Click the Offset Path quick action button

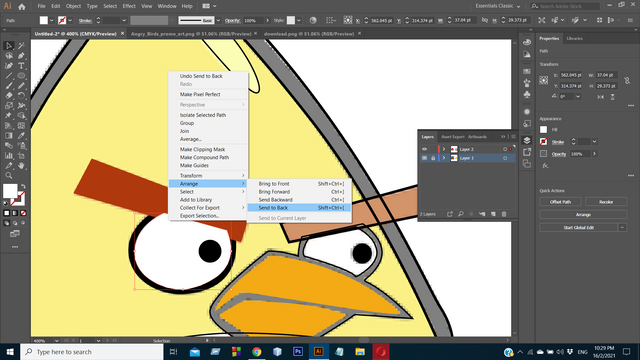click(x=560, y=202)
